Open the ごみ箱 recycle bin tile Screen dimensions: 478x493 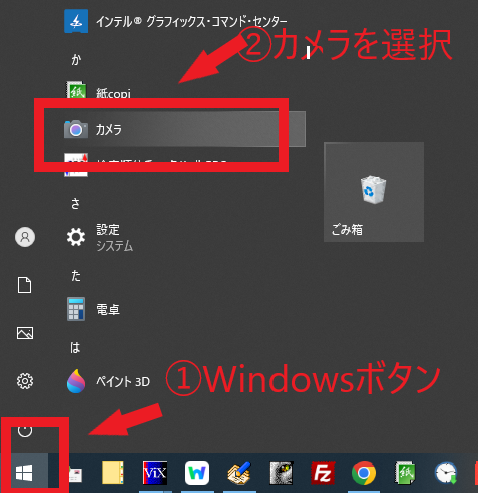pyautogui.click(x=374, y=192)
